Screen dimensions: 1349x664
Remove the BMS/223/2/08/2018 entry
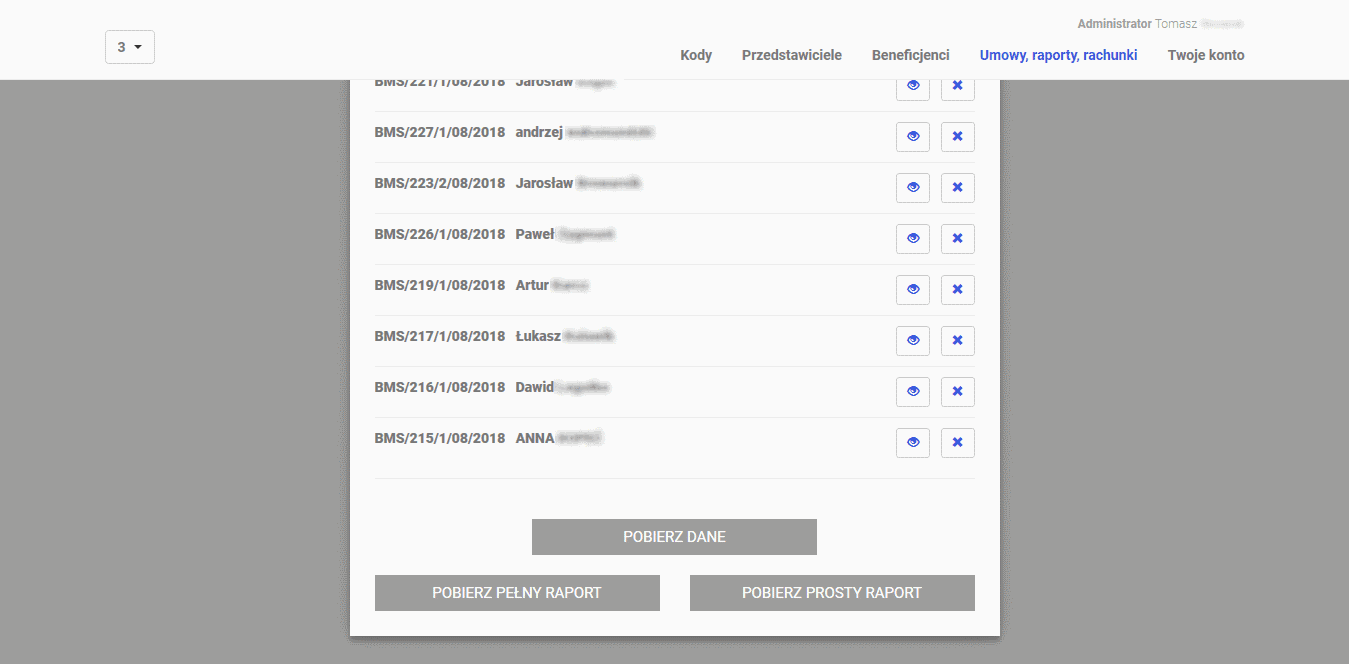957,188
